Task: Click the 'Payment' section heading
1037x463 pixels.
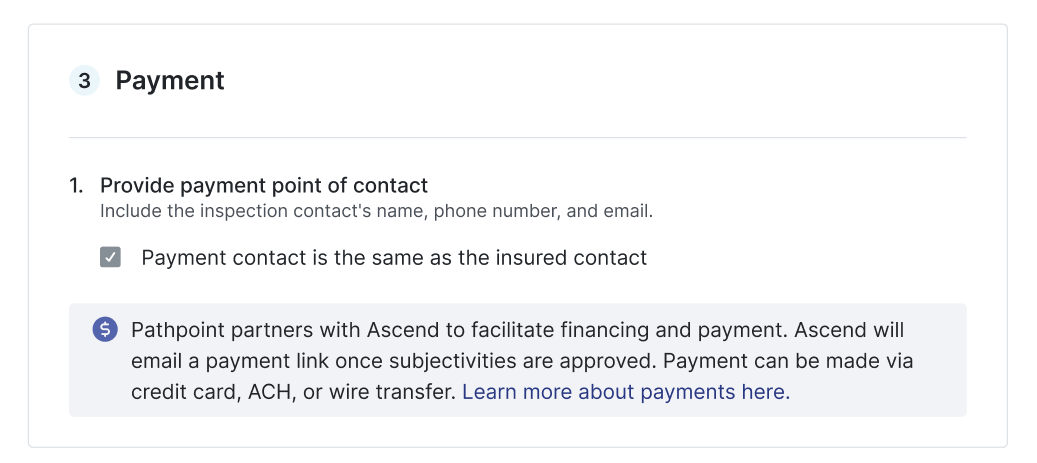Action: tap(170, 81)
